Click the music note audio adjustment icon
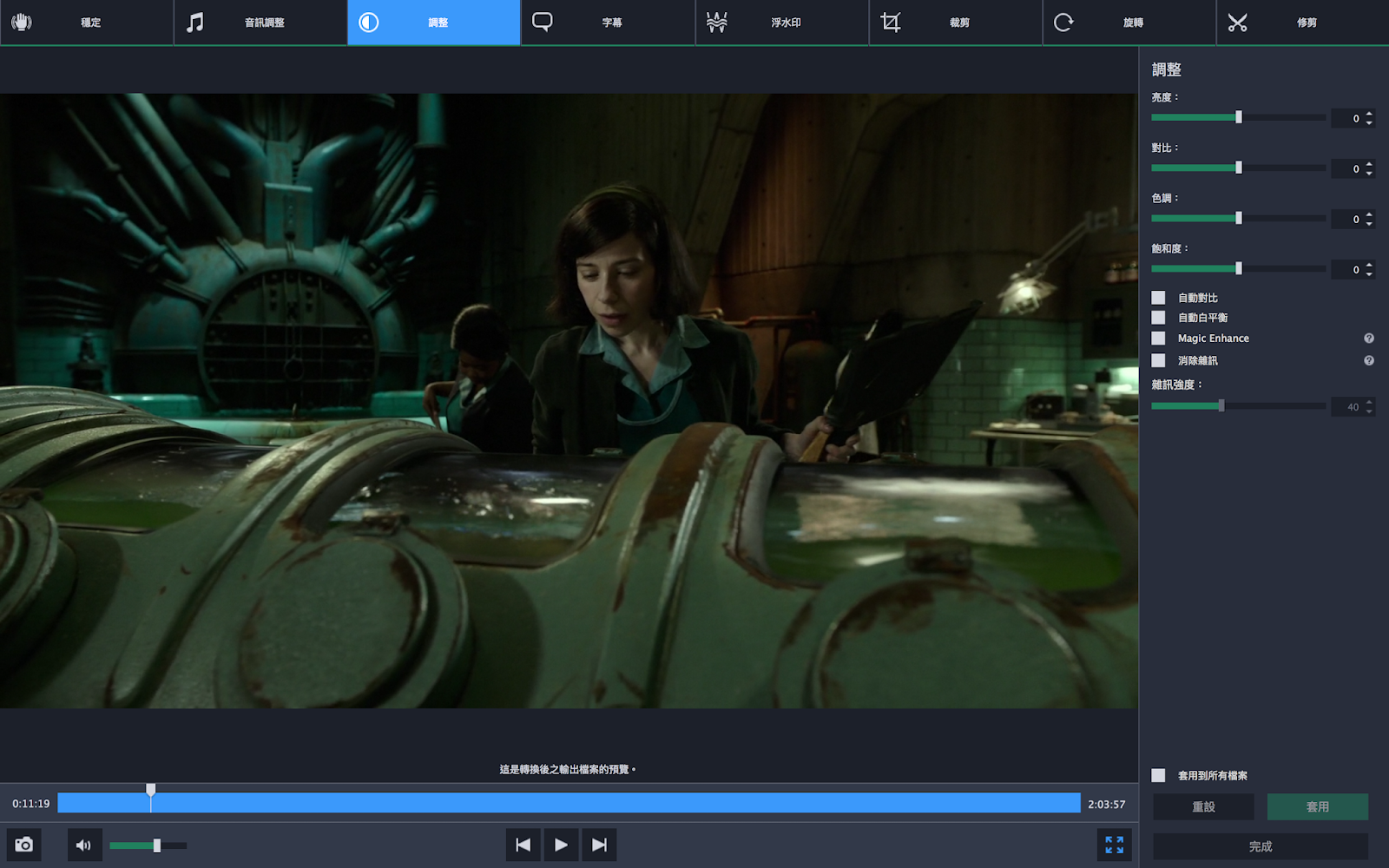The height and width of the screenshot is (868, 1389). 195,22
